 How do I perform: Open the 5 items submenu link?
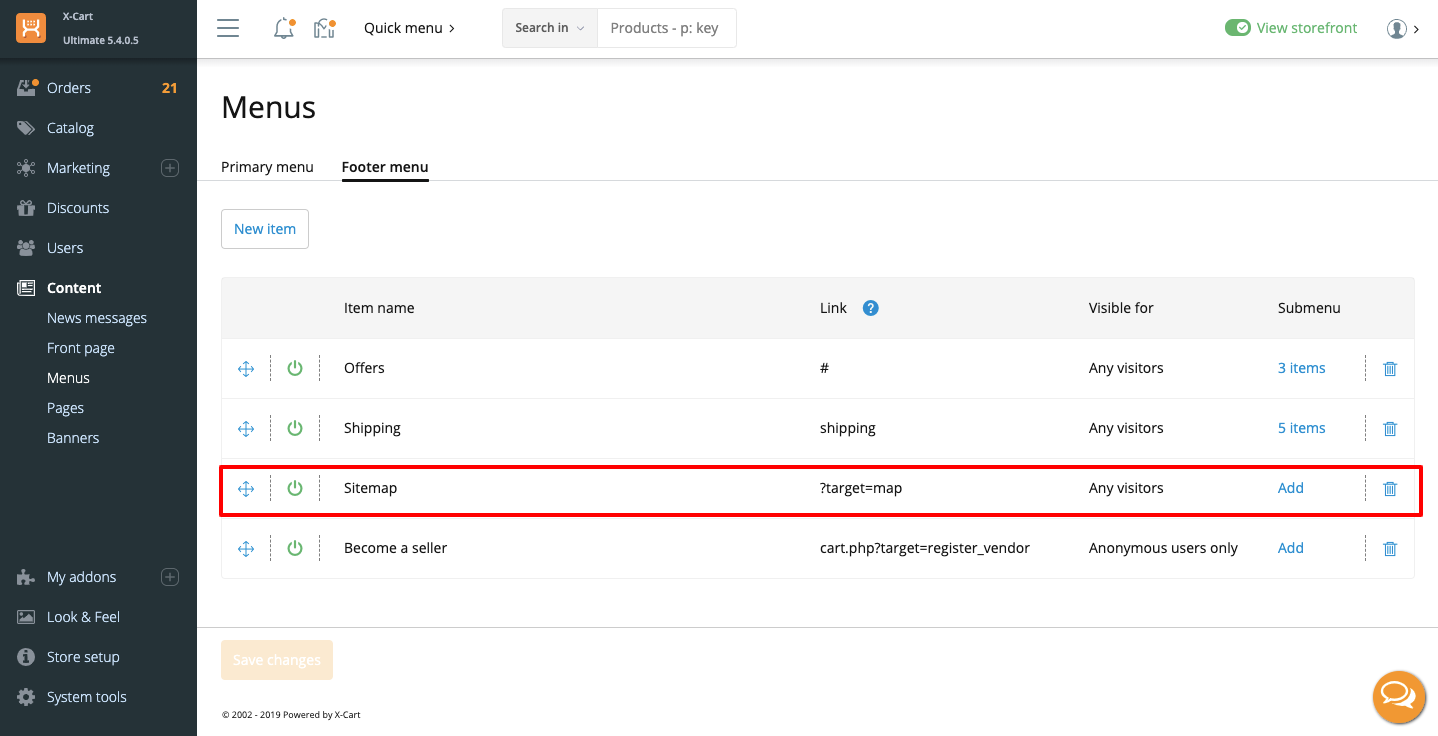[1301, 428]
